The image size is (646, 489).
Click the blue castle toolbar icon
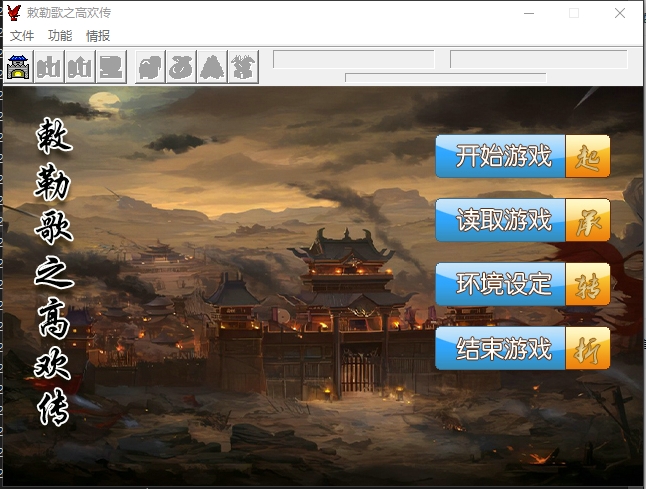click(18, 67)
